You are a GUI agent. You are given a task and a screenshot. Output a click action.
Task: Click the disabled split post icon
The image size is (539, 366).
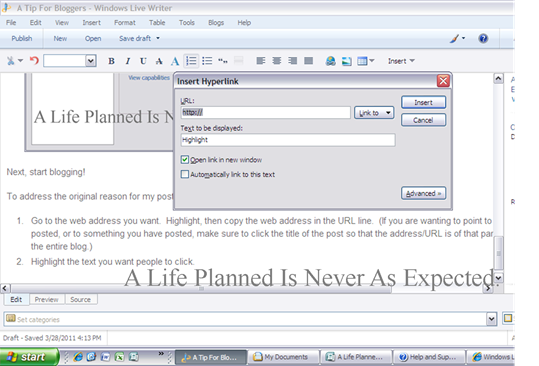point(239,61)
